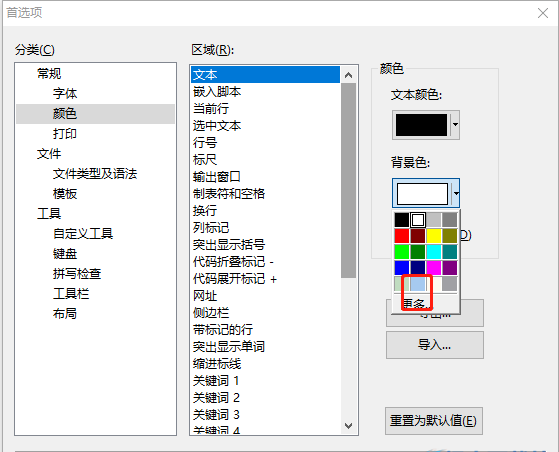The height and width of the screenshot is (452, 559).
Task: Open the 打印 category
Action: [x=65, y=134]
